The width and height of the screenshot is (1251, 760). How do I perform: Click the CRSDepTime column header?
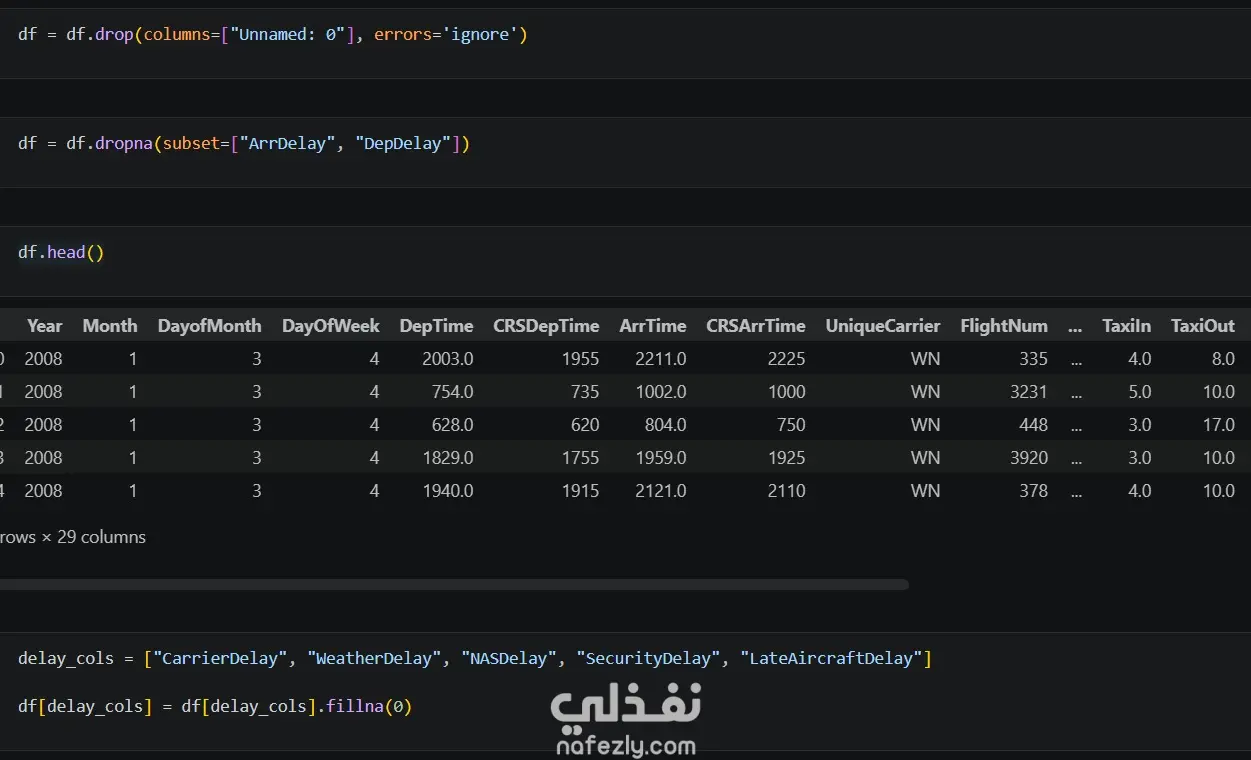(546, 326)
